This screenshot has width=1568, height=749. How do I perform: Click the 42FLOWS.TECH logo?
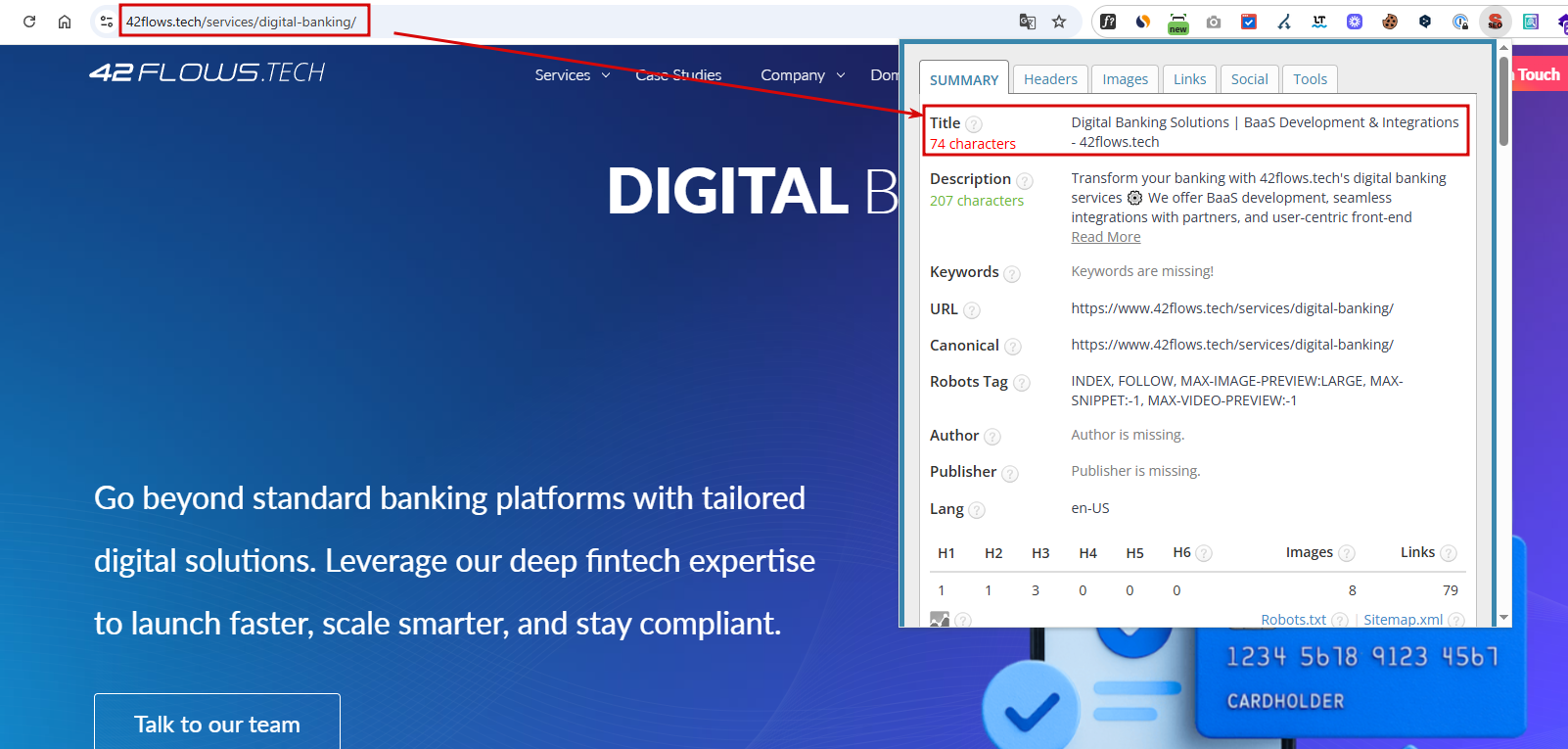point(208,72)
